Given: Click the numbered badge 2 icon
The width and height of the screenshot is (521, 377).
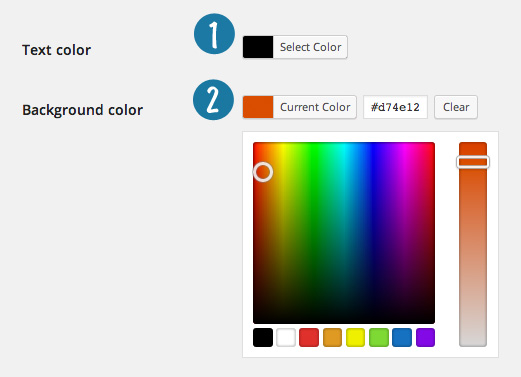Looking at the screenshot, I should [213, 100].
